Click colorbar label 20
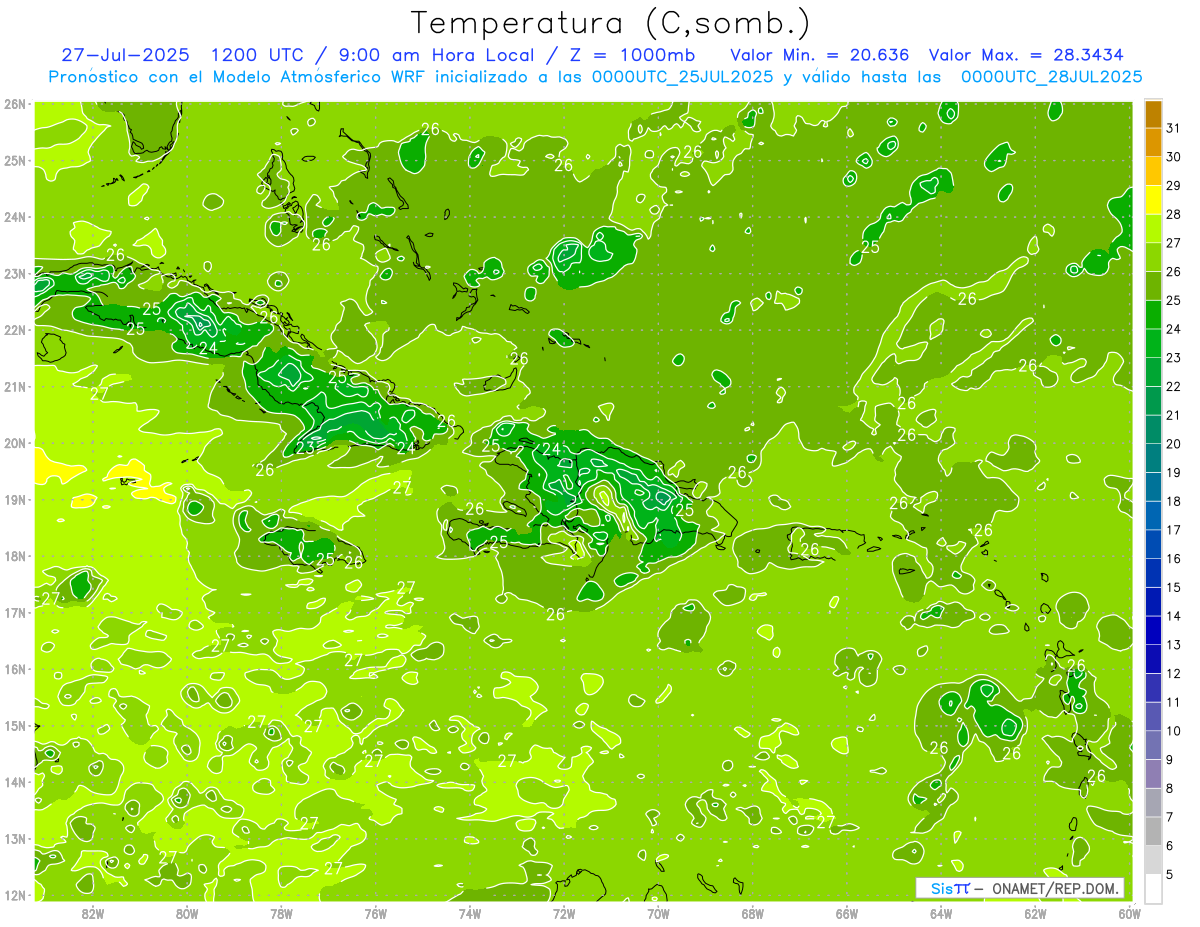 1174,444
